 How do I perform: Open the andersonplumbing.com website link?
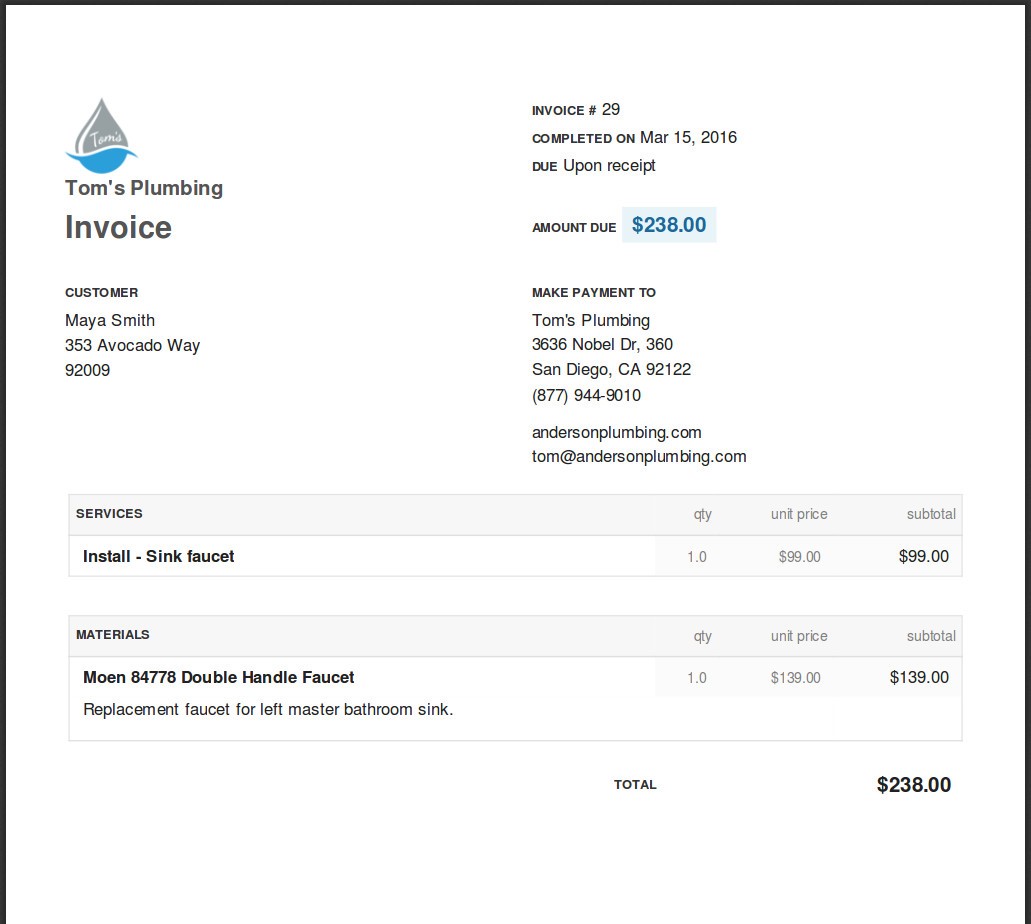click(616, 433)
